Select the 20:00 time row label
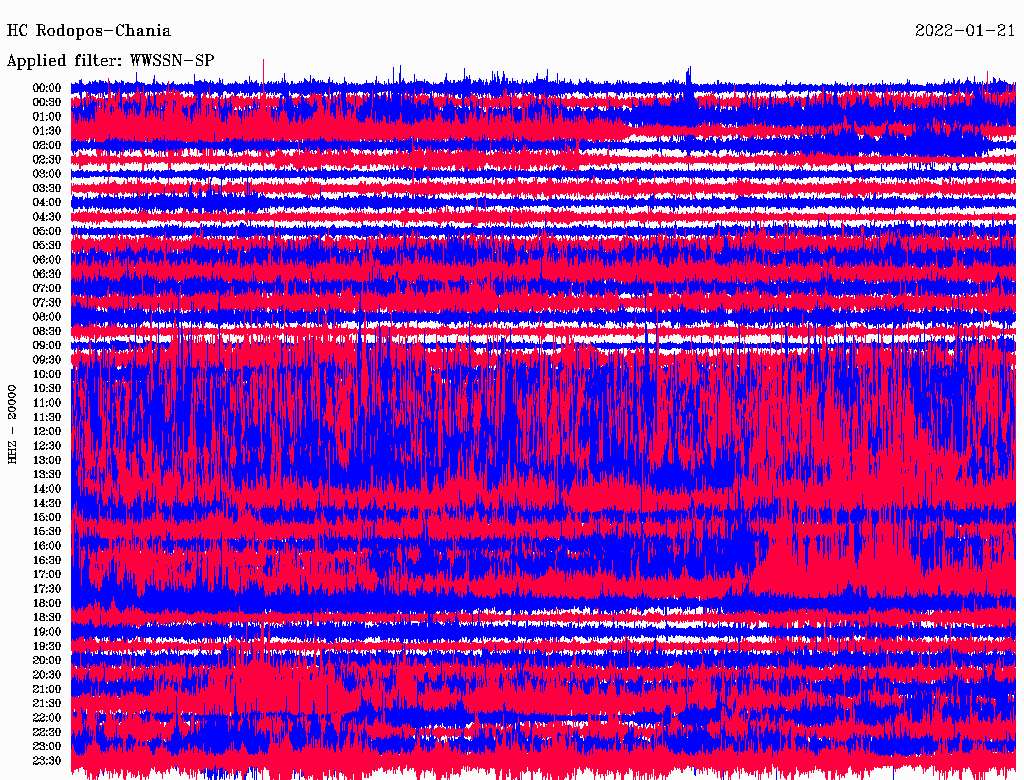This screenshot has width=1024, height=780. pos(47,660)
